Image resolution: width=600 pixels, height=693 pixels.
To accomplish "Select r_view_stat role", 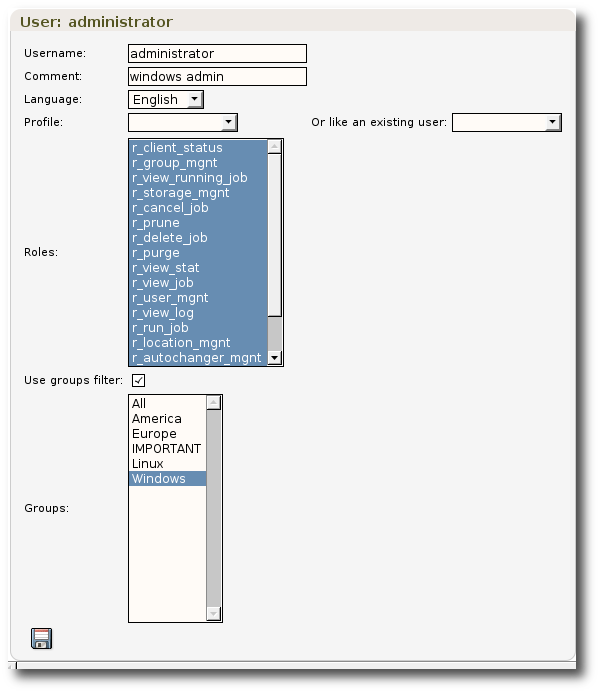I will pyautogui.click(x=198, y=268).
